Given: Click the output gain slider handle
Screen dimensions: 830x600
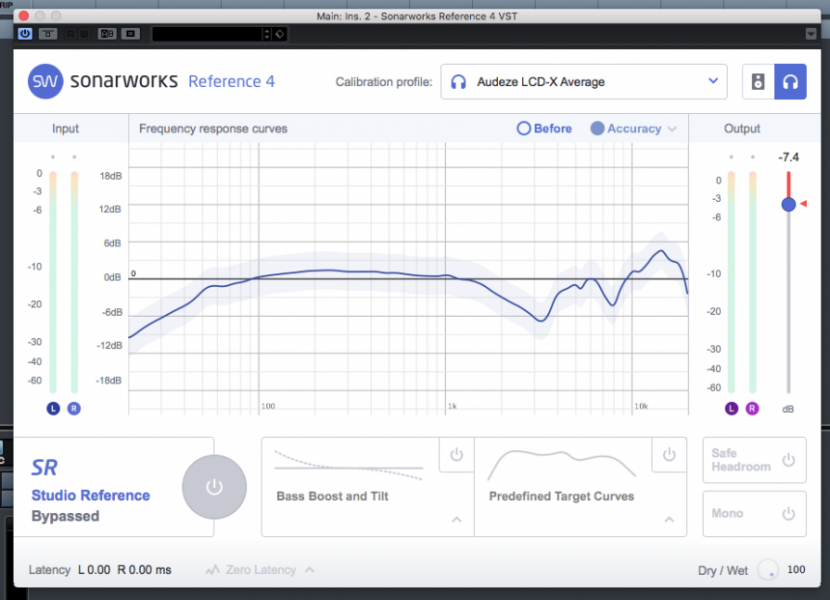Looking at the screenshot, I should [789, 204].
